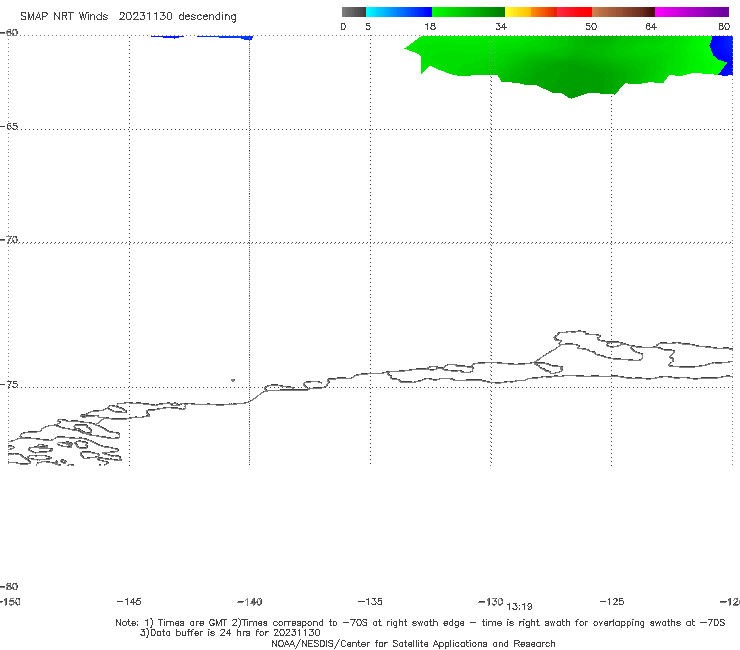Click the note "Data buffer is 24 hrs for 20231130"
The image size is (740, 650).
[x=230, y=633]
